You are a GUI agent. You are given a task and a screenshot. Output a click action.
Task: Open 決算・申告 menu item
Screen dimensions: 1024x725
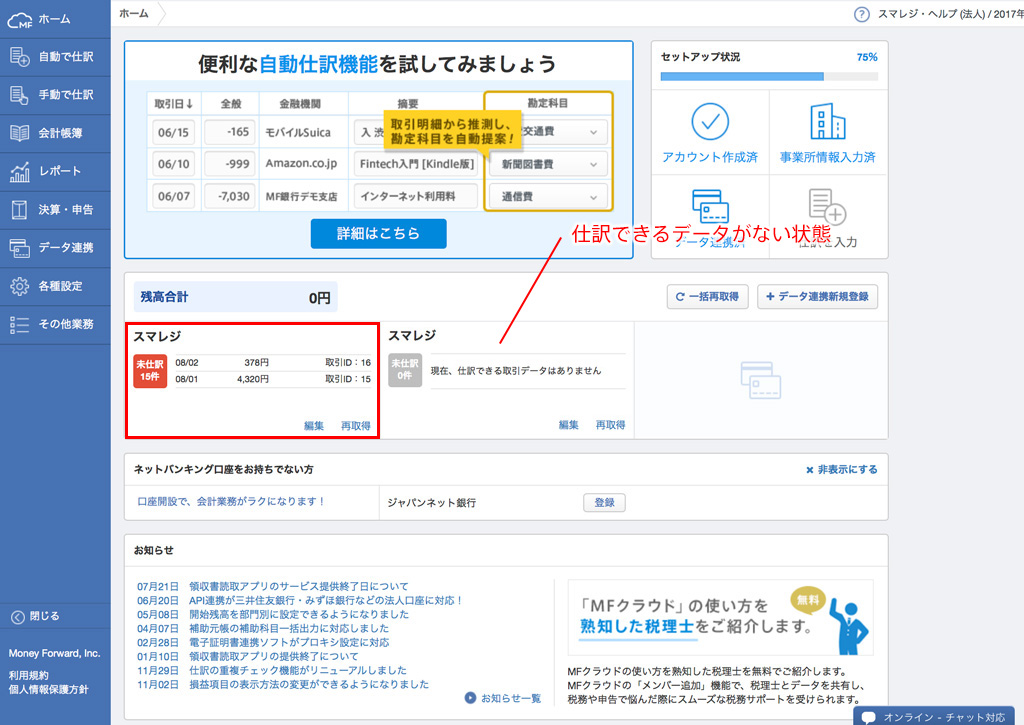click(x=55, y=210)
